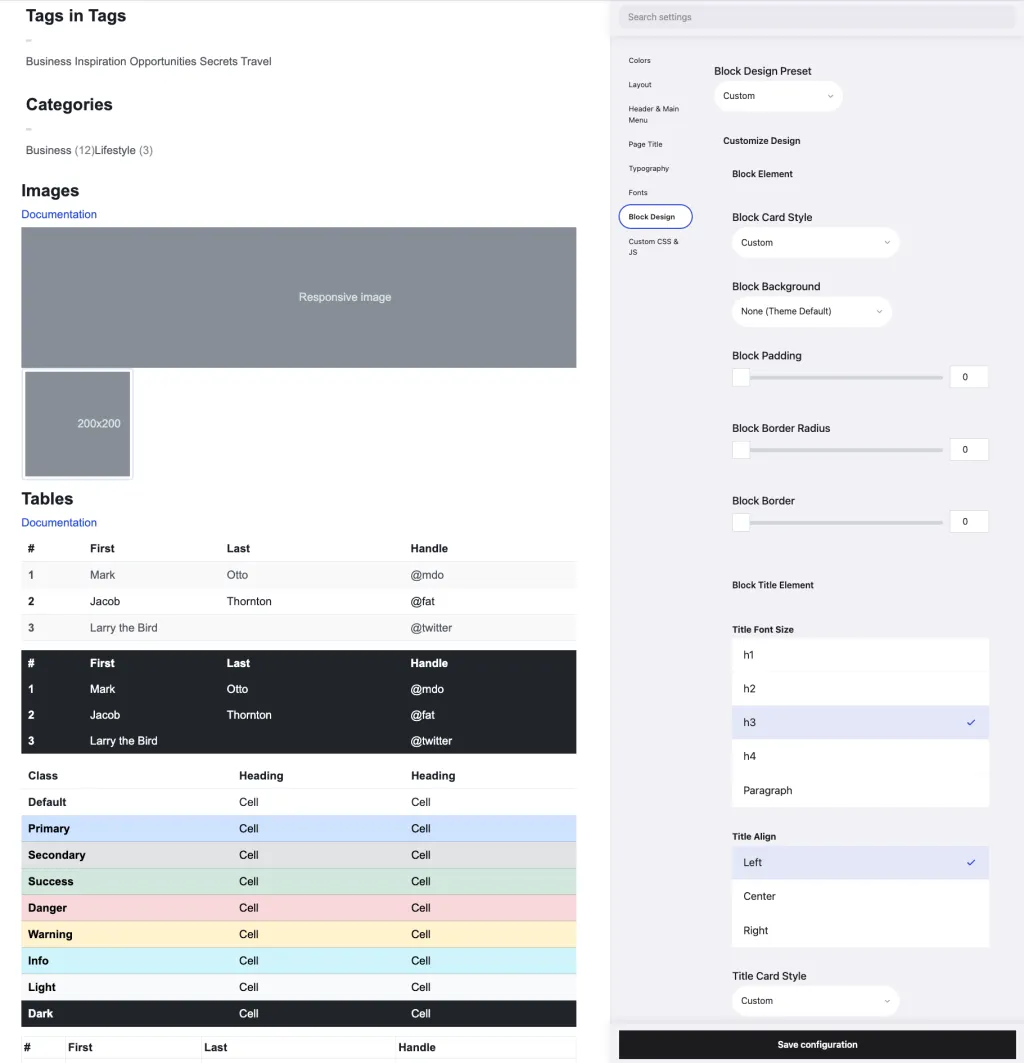This screenshot has height=1063, width=1024.
Task: Expand the Block Card Style dropdown
Action: click(x=815, y=242)
